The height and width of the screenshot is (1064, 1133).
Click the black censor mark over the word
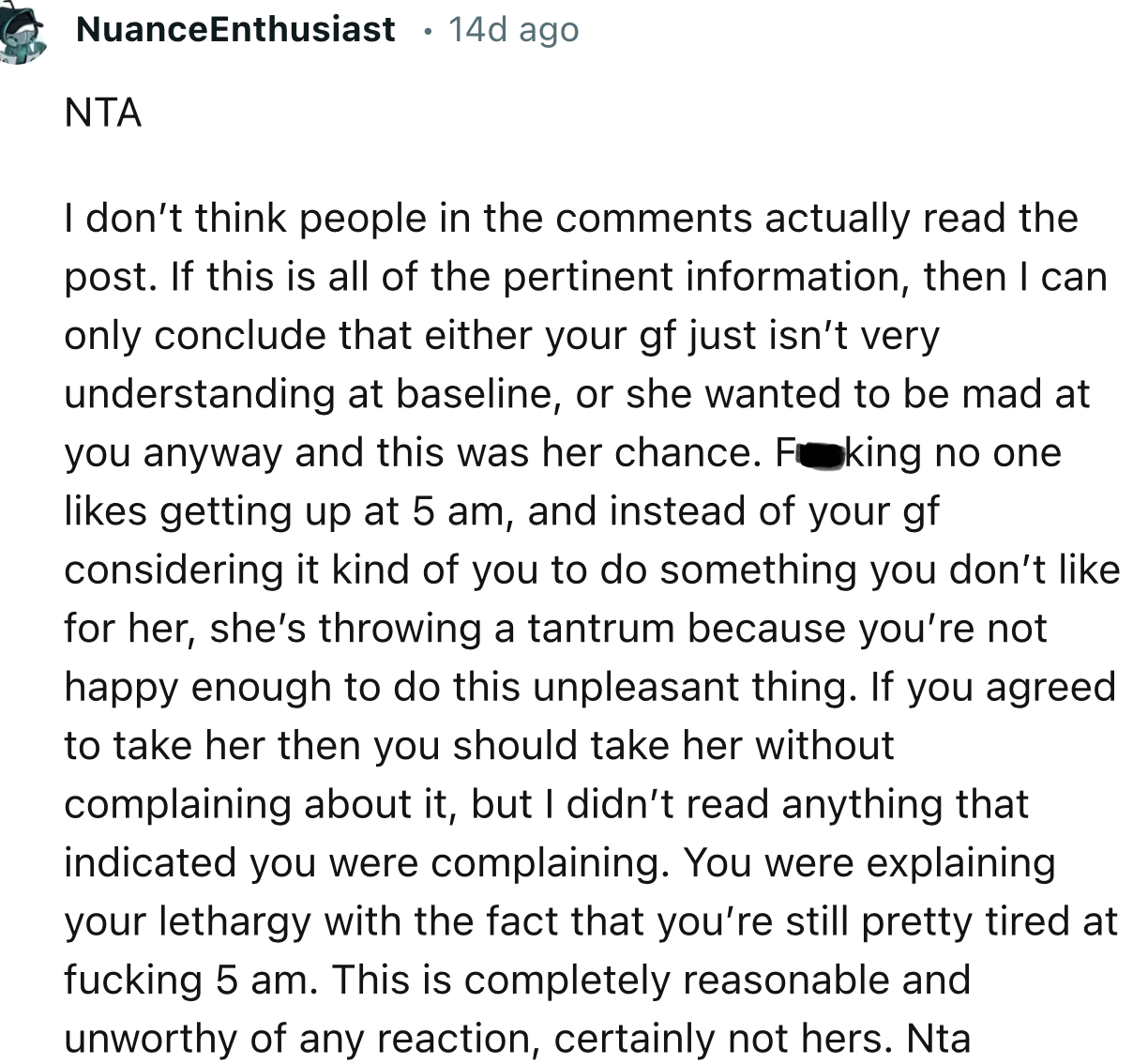[821, 455]
